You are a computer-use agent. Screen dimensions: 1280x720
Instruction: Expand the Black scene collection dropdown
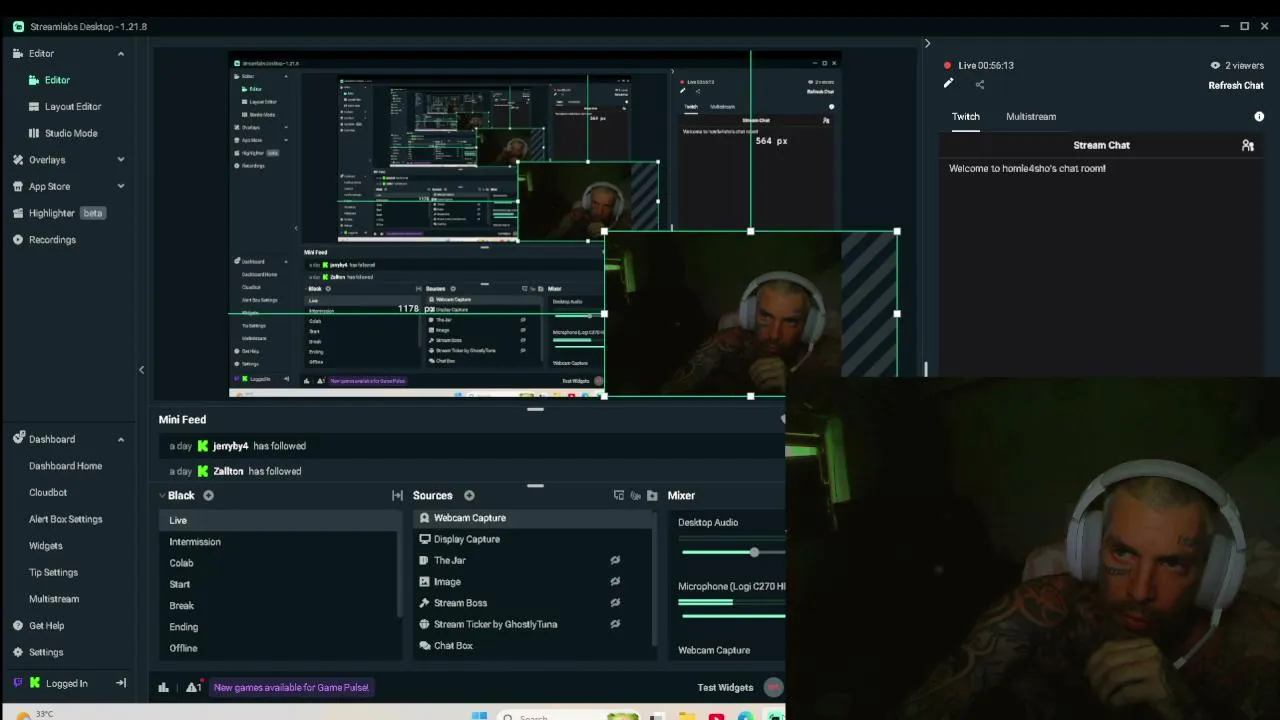coord(163,495)
